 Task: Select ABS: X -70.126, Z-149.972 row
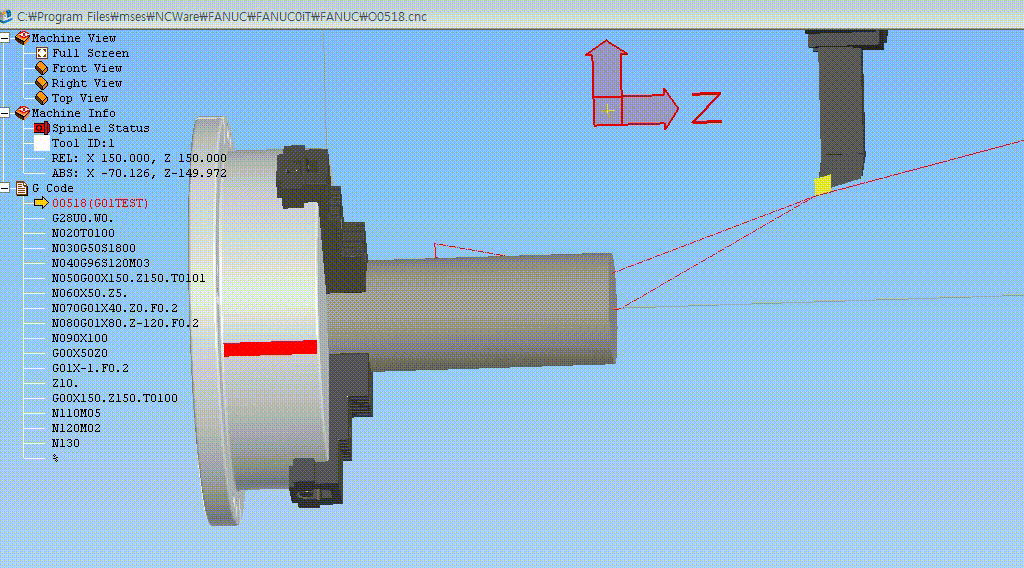(139, 173)
